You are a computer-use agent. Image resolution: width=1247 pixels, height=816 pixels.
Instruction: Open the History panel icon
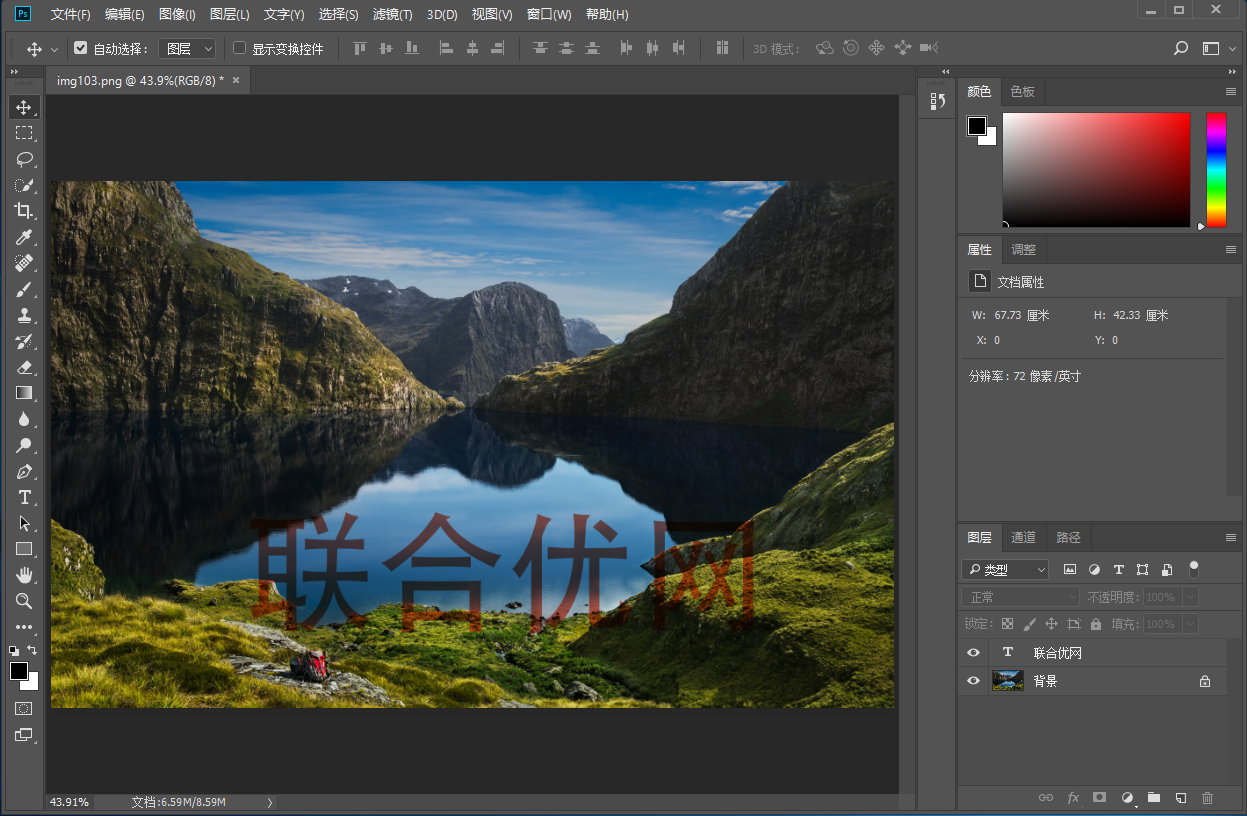point(938,101)
